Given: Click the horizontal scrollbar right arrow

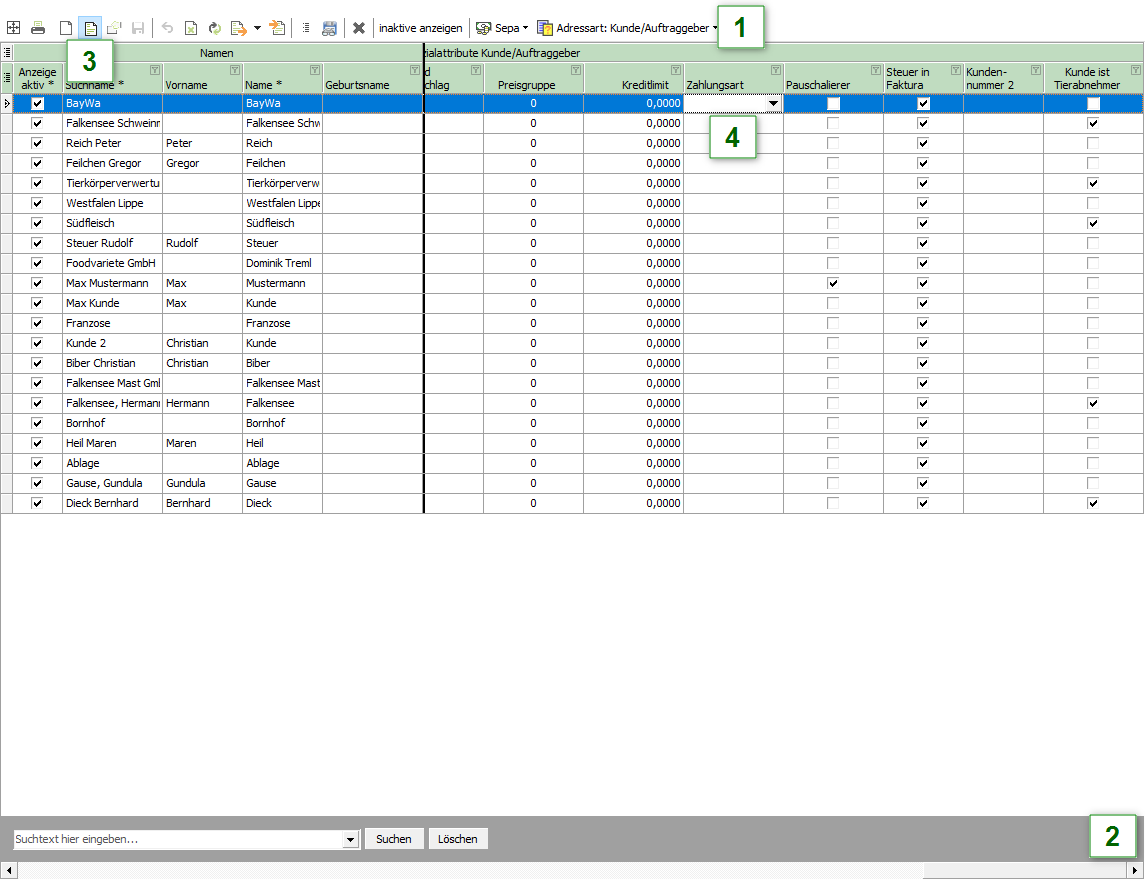Looking at the screenshot, I should tap(1135, 870).
